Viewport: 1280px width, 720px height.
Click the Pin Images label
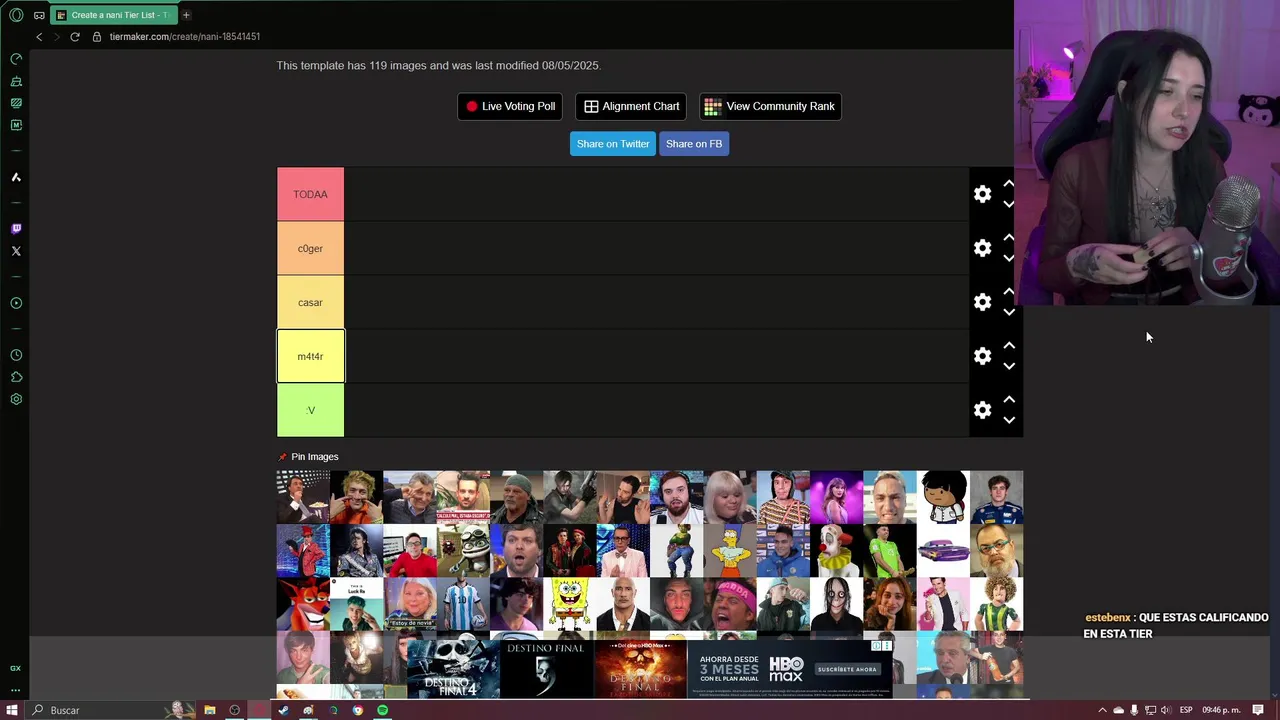click(315, 457)
